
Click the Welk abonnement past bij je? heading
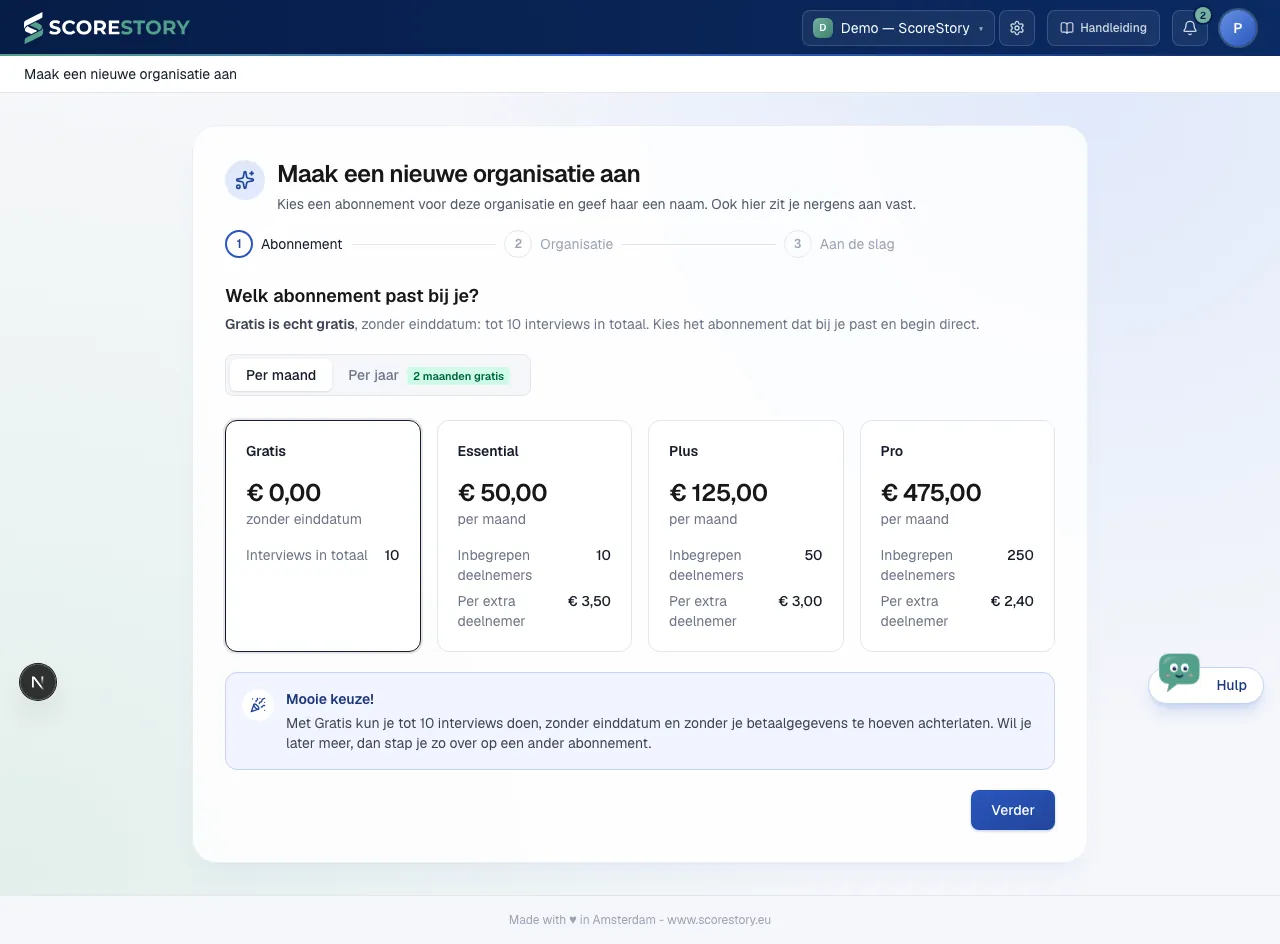(x=352, y=296)
